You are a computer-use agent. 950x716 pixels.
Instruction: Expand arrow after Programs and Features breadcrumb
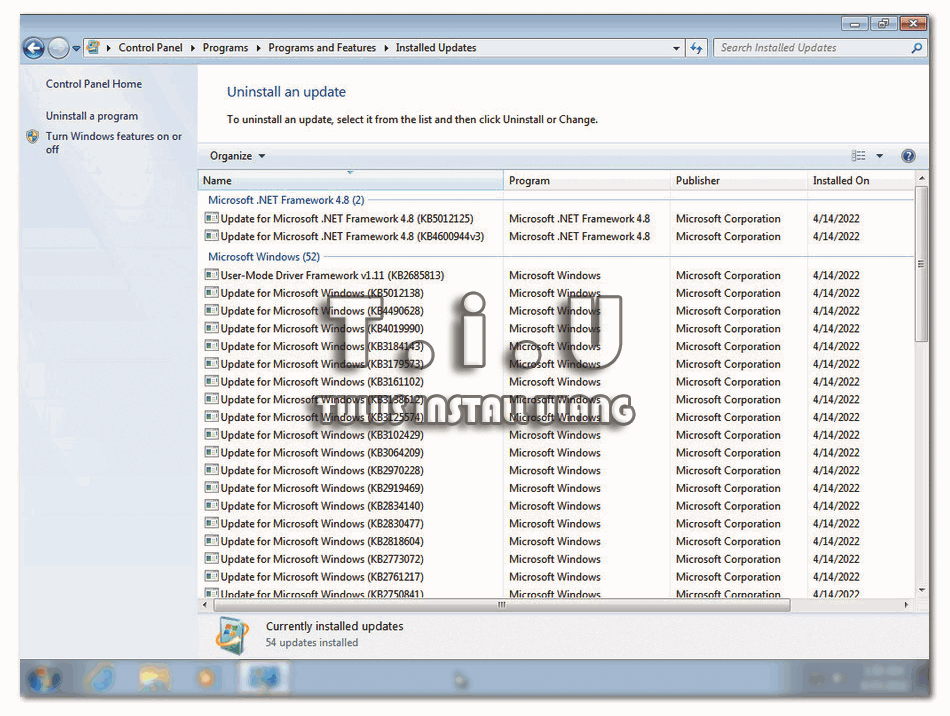click(x=386, y=48)
